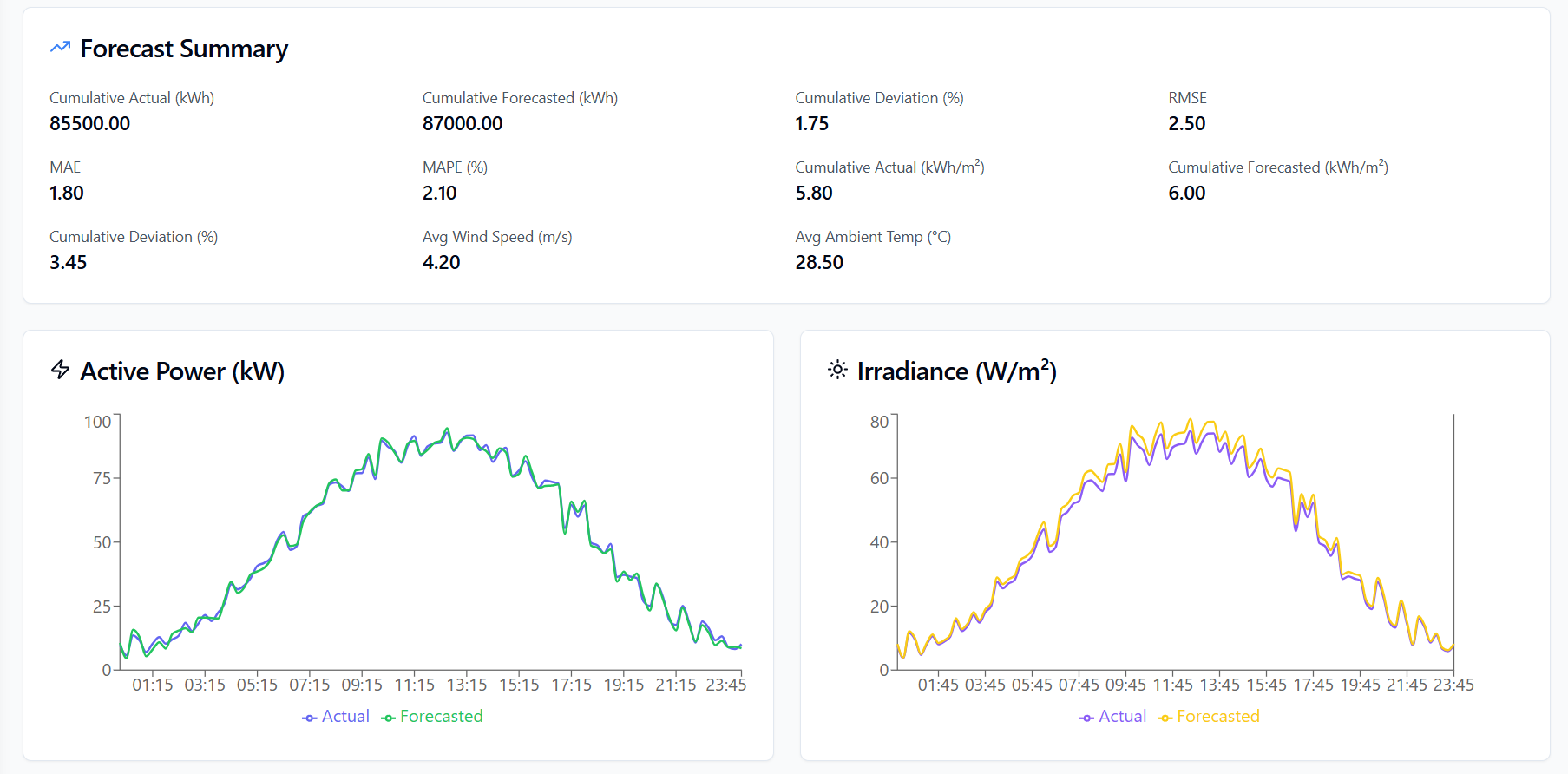
Task: Click the "21:45" time tick on Irradiance
Action: click(x=1407, y=685)
